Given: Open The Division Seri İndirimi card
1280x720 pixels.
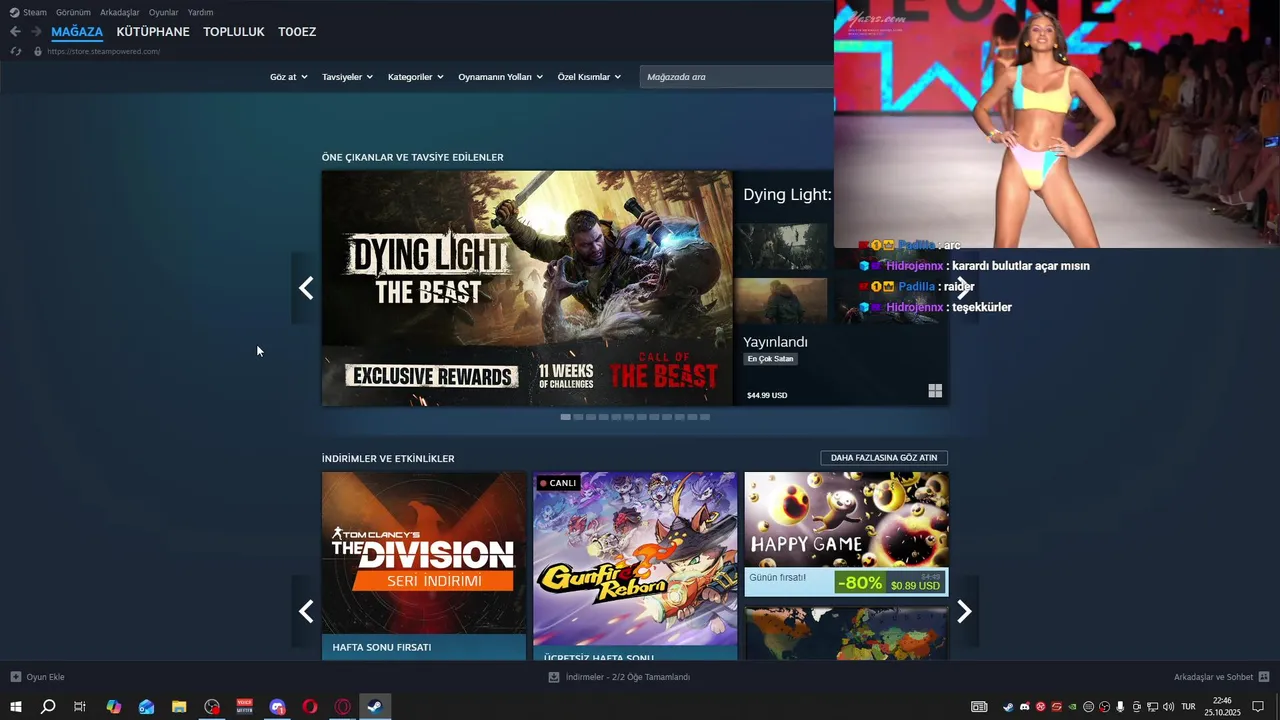Looking at the screenshot, I should click(424, 566).
